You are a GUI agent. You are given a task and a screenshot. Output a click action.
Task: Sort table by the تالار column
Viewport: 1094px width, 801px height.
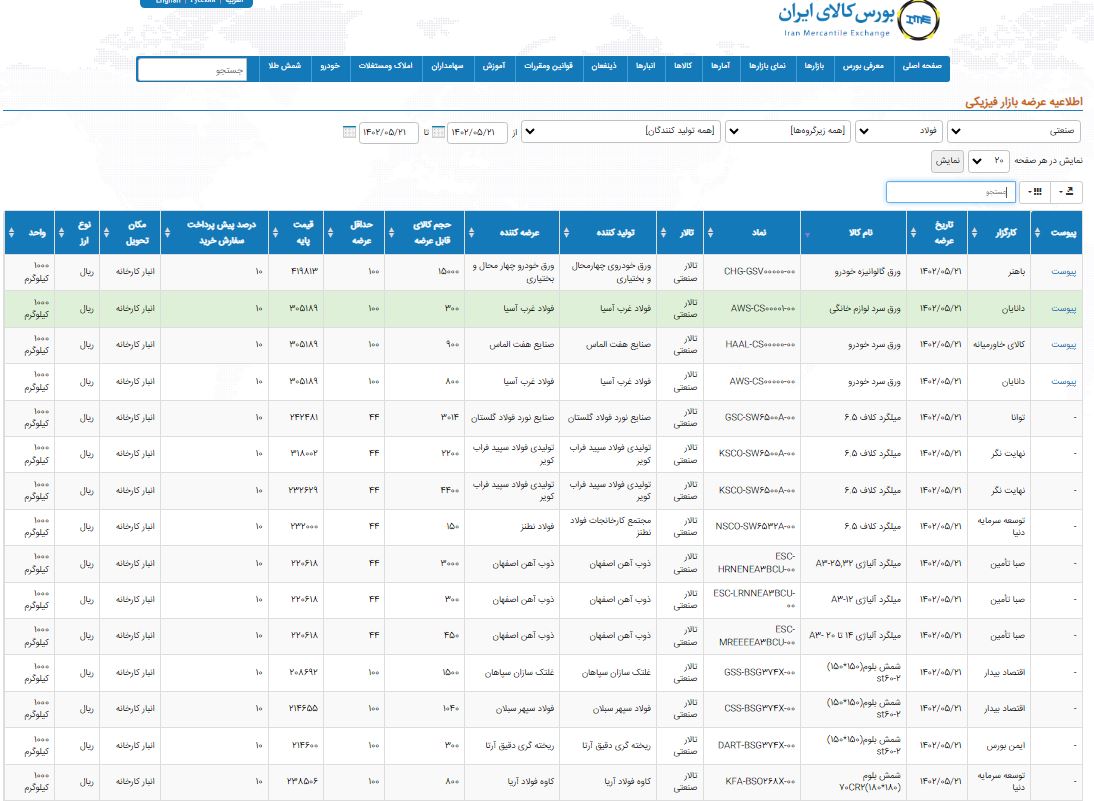pyautogui.click(x=680, y=232)
